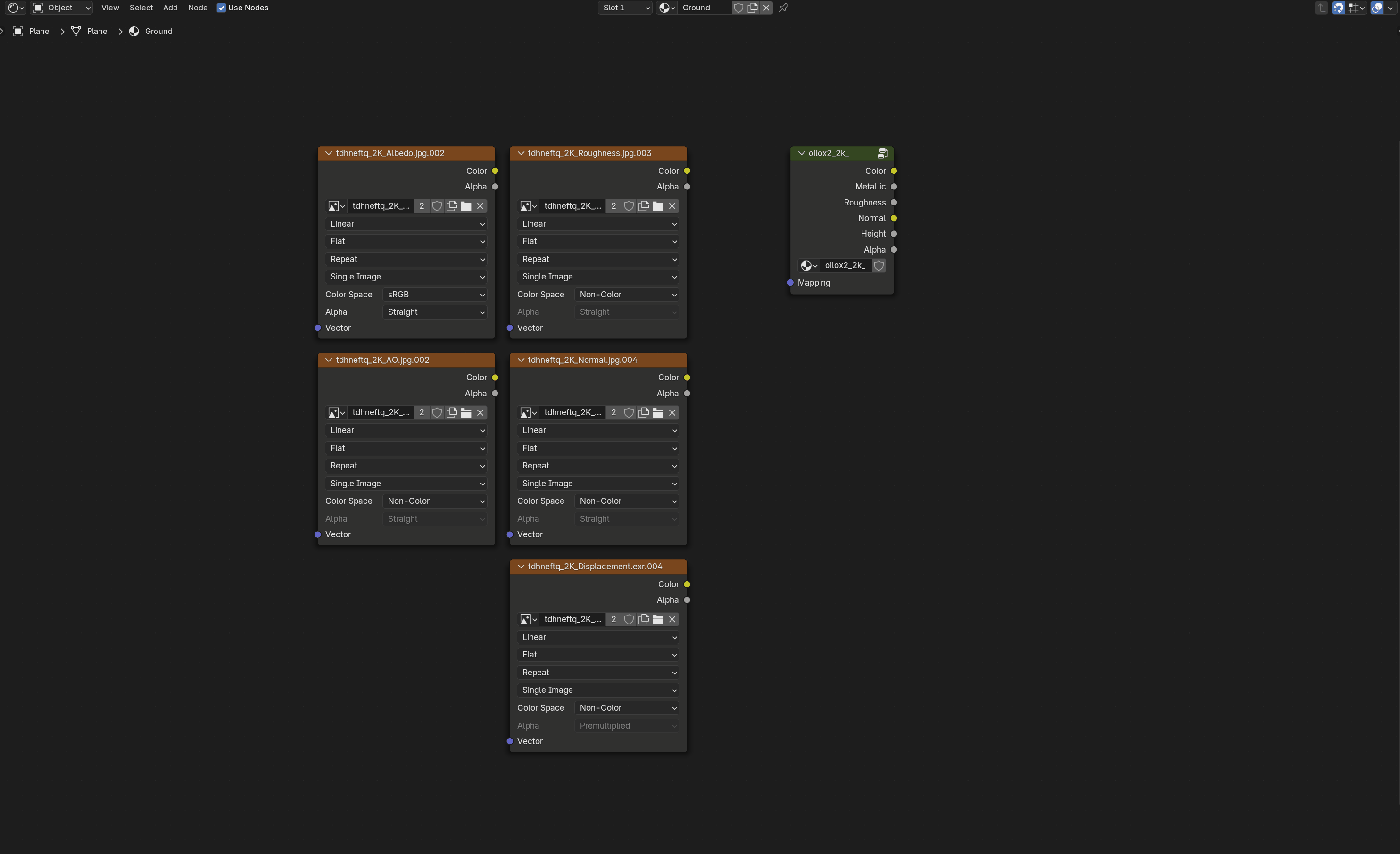Toggle the snap magnet in header
The width and height of the screenshot is (1400, 854).
1339,8
